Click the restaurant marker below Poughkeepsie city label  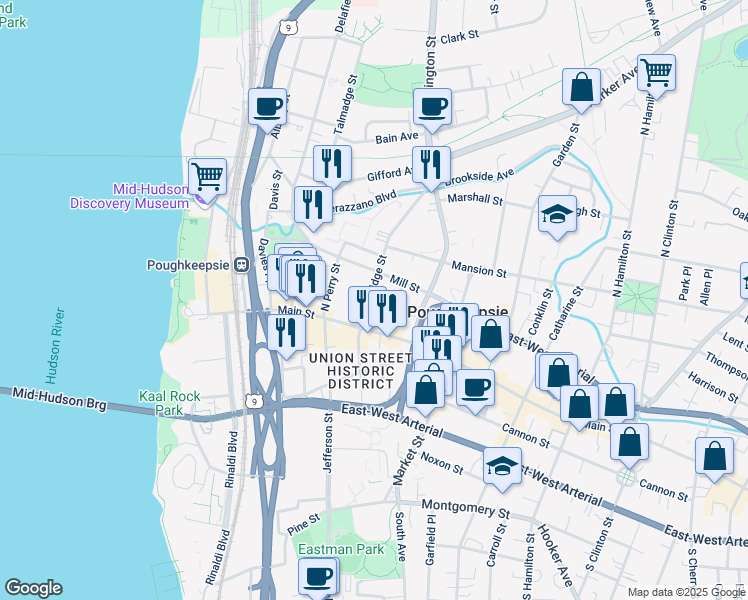pyautogui.click(x=442, y=355)
